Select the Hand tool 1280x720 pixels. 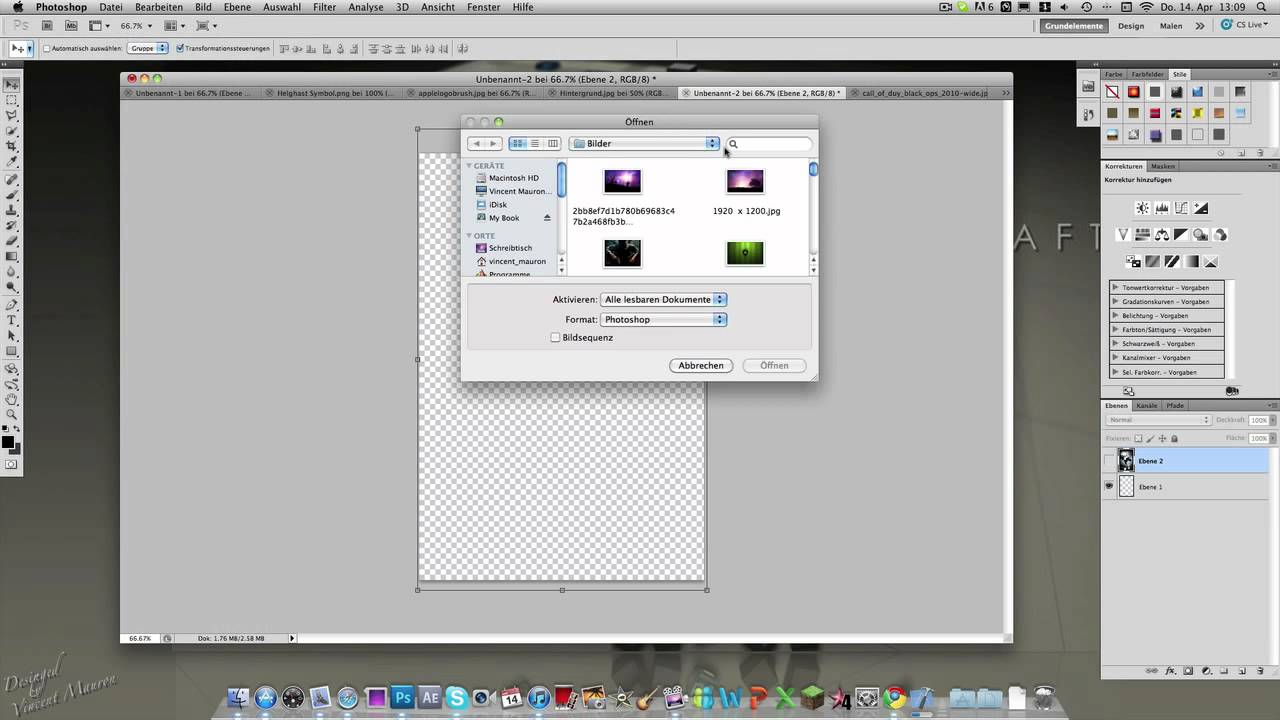(12, 398)
